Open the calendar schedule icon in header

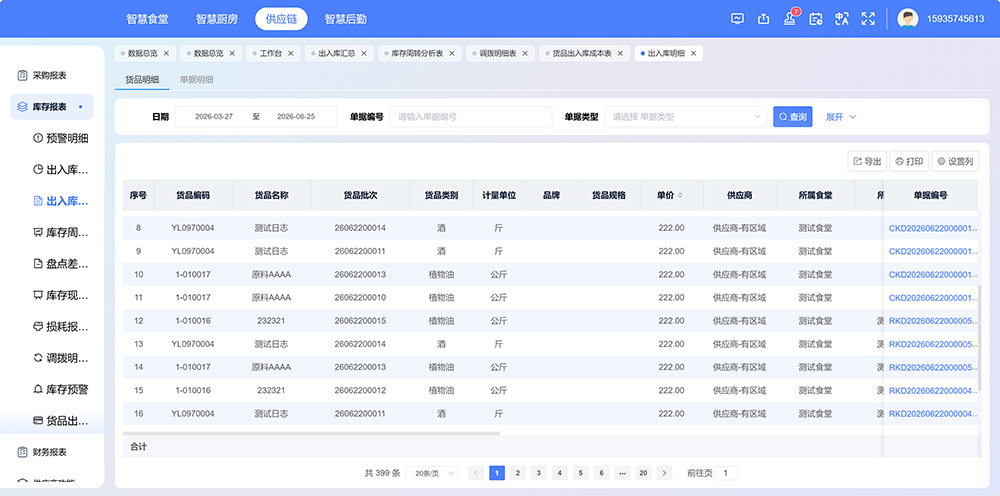[x=816, y=19]
